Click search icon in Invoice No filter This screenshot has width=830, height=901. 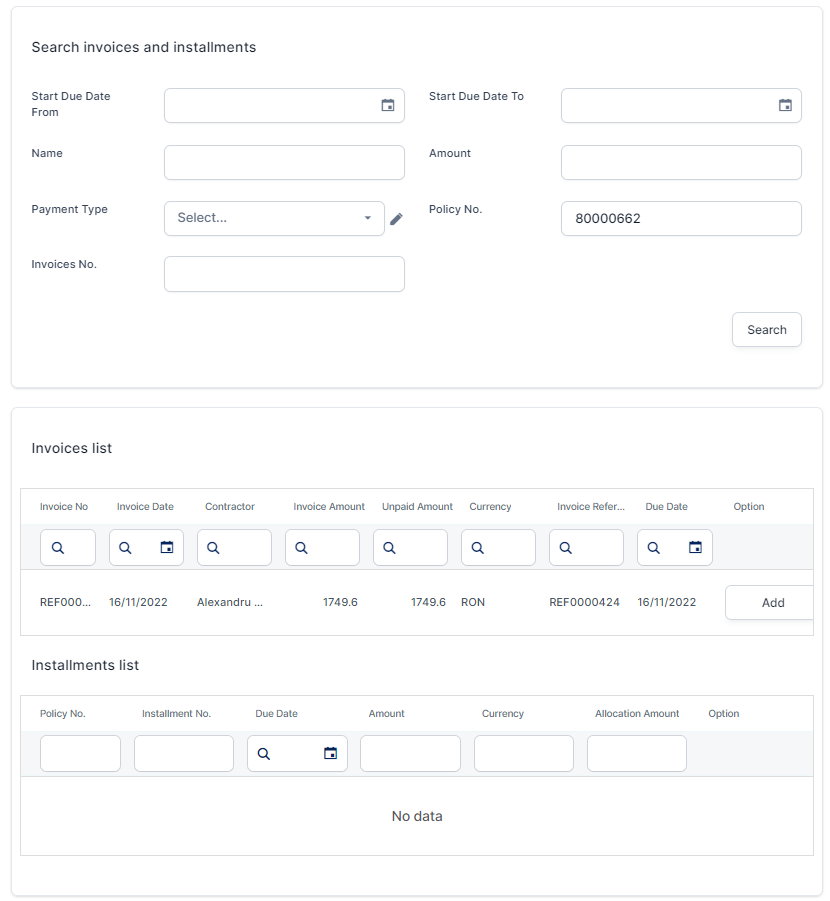58,548
